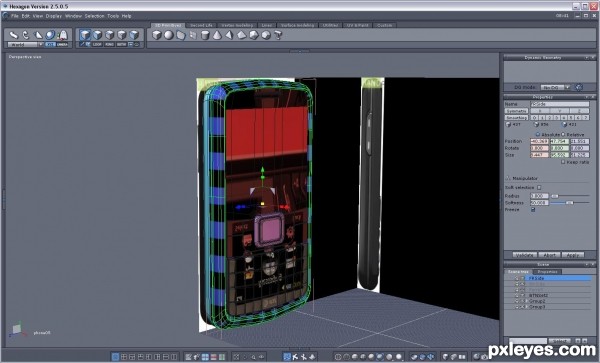Screen dimensions: 600x363
Task: Insert the 3D Text primitive
Action: (x=278, y=35)
